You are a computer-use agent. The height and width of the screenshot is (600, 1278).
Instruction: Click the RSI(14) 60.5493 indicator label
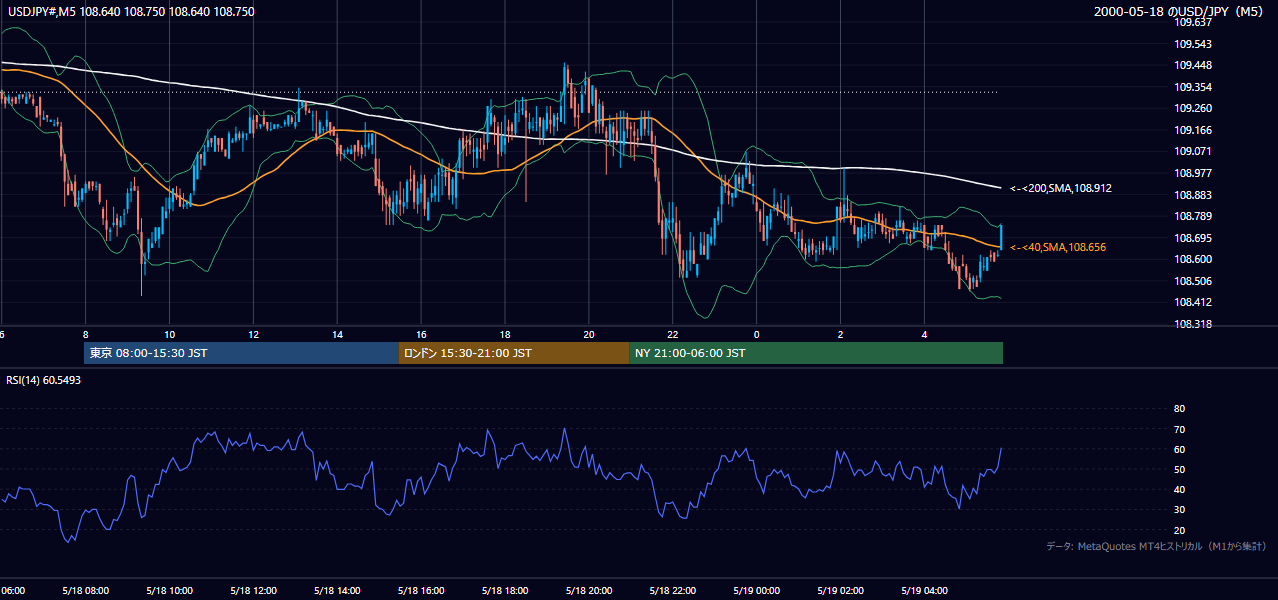tap(43, 380)
